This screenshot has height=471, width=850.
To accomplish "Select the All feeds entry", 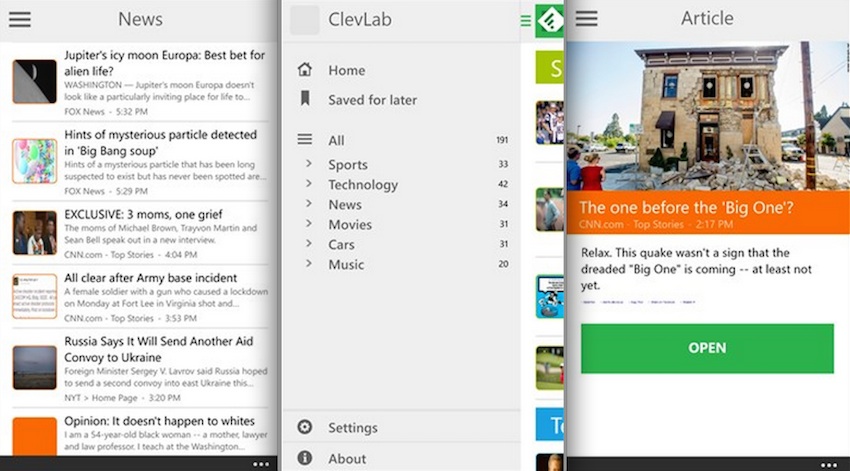I will coord(336,140).
